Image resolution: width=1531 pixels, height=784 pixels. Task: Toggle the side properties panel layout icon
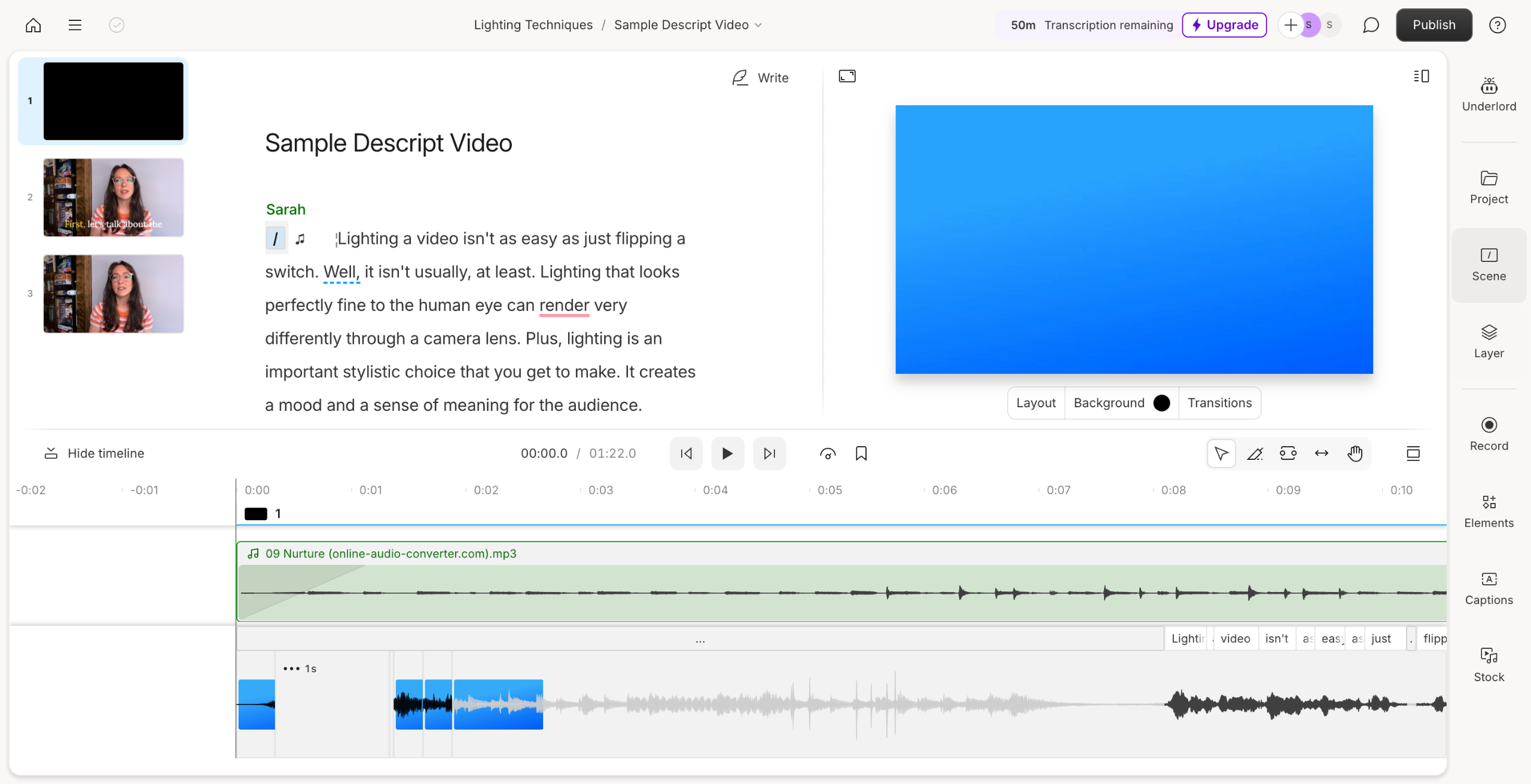click(1421, 76)
